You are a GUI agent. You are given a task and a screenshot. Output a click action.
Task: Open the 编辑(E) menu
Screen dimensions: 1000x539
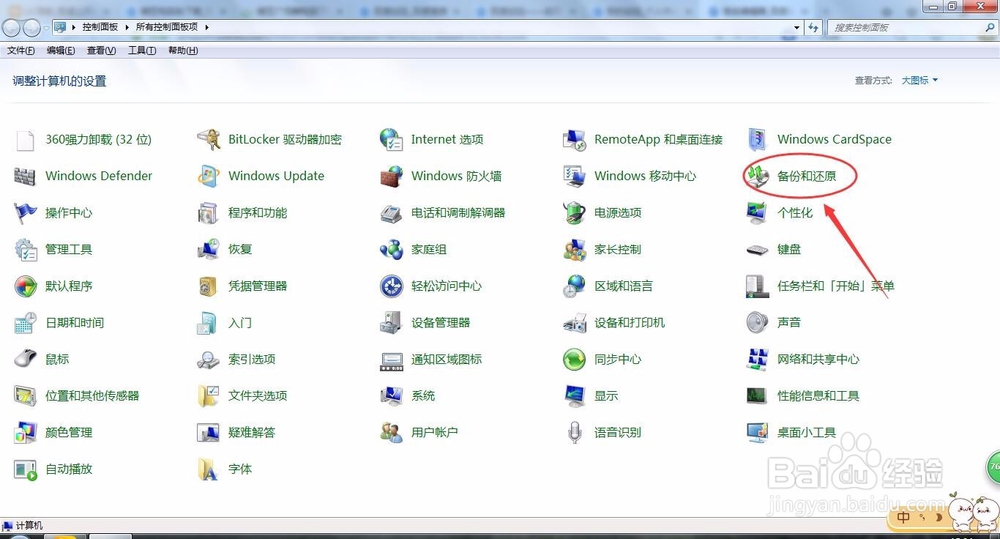[x=61, y=50]
